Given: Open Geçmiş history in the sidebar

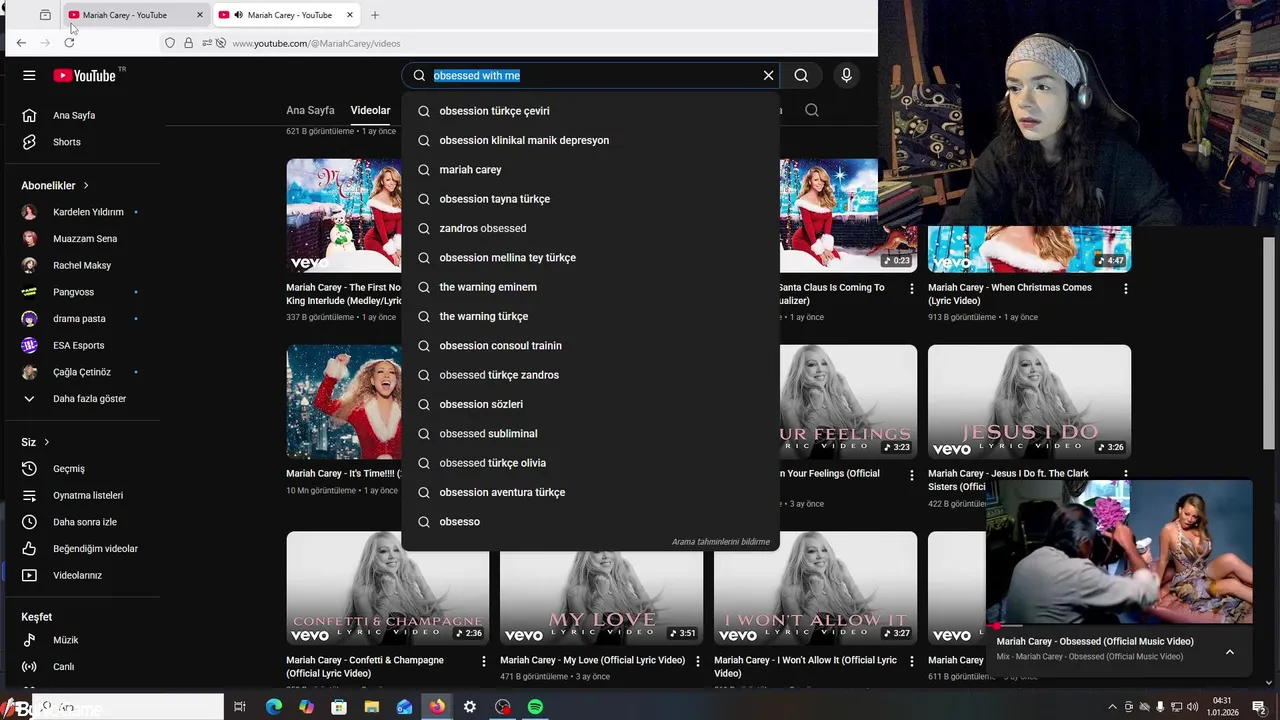Looking at the screenshot, I should click(x=83, y=469).
